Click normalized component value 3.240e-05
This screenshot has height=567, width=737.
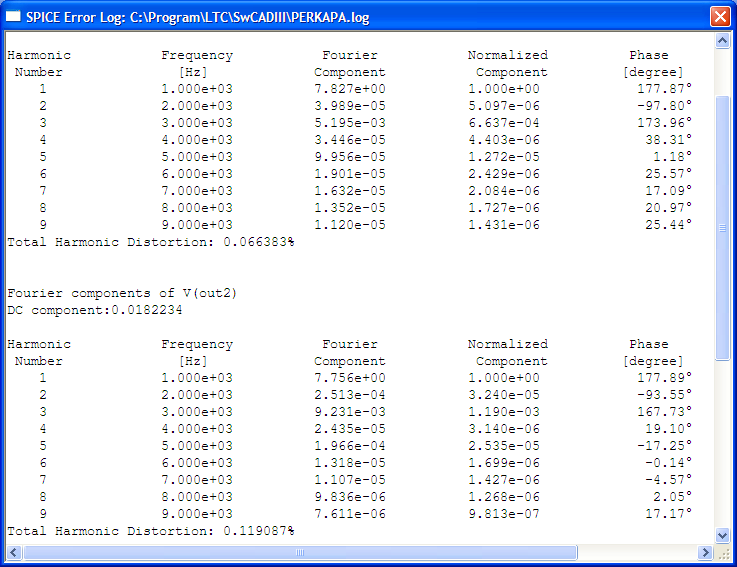point(504,395)
